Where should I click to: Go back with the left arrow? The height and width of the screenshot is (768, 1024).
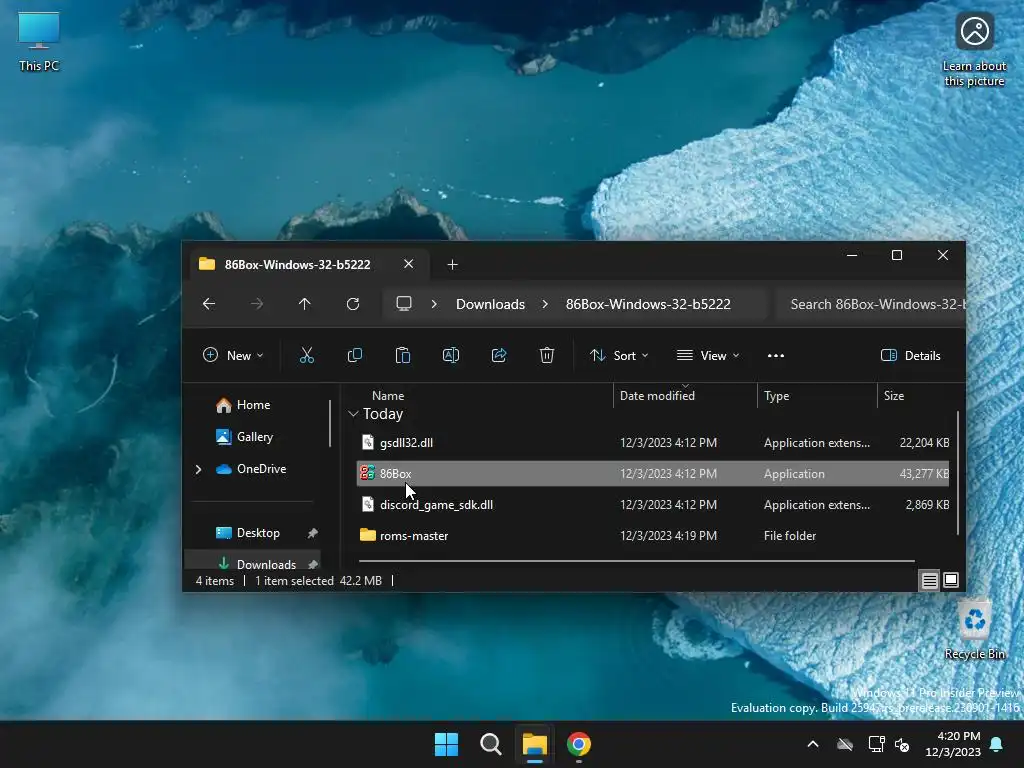coord(209,304)
